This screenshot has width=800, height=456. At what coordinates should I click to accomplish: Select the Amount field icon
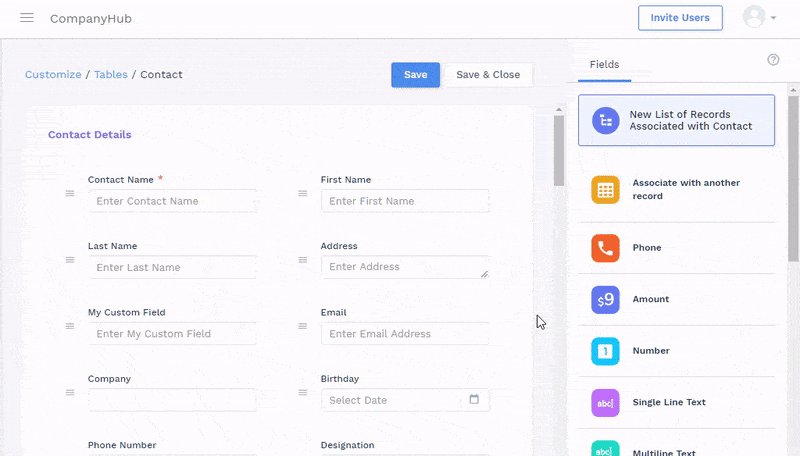pos(605,299)
